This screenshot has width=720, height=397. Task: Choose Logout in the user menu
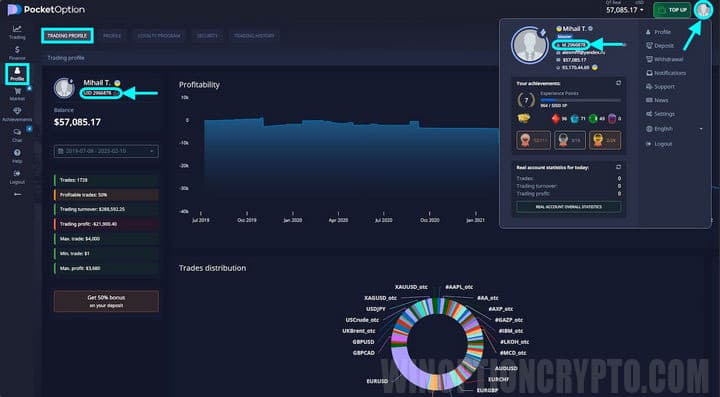point(659,144)
